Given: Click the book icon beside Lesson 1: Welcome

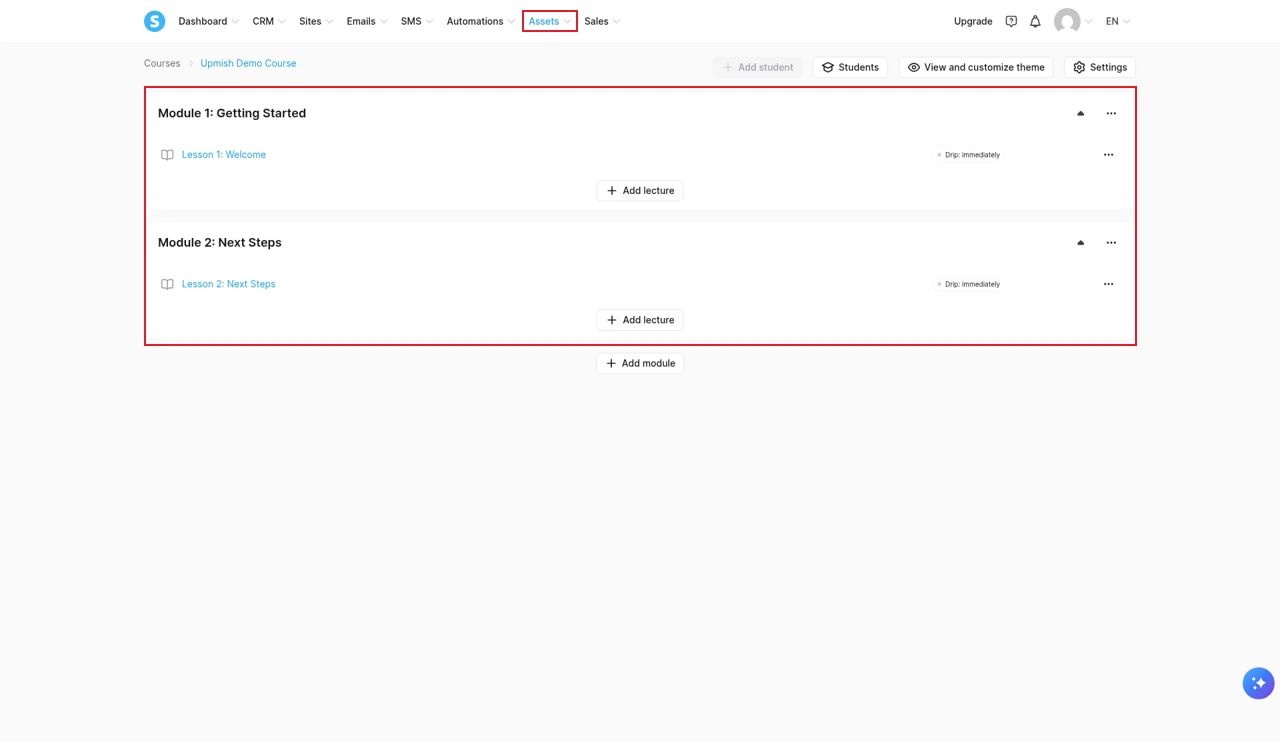Looking at the screenshot, I should [167, 155].
